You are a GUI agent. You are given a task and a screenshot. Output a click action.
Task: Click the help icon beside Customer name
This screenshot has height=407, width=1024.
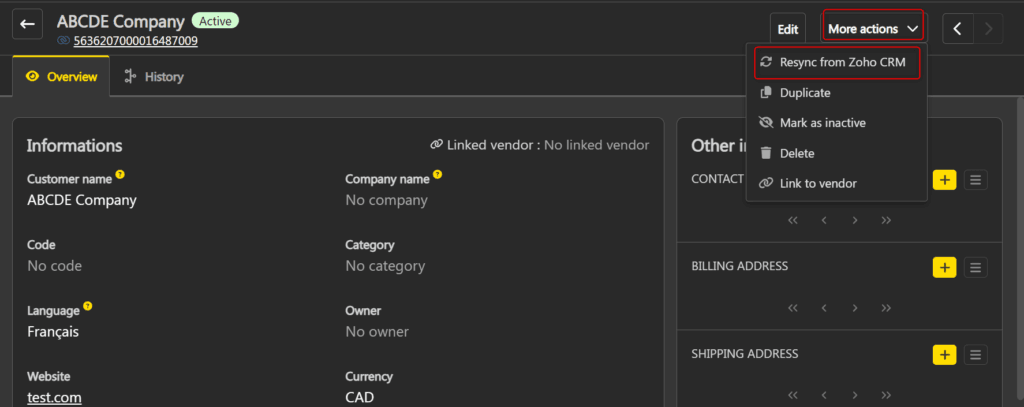coord(120,175)
